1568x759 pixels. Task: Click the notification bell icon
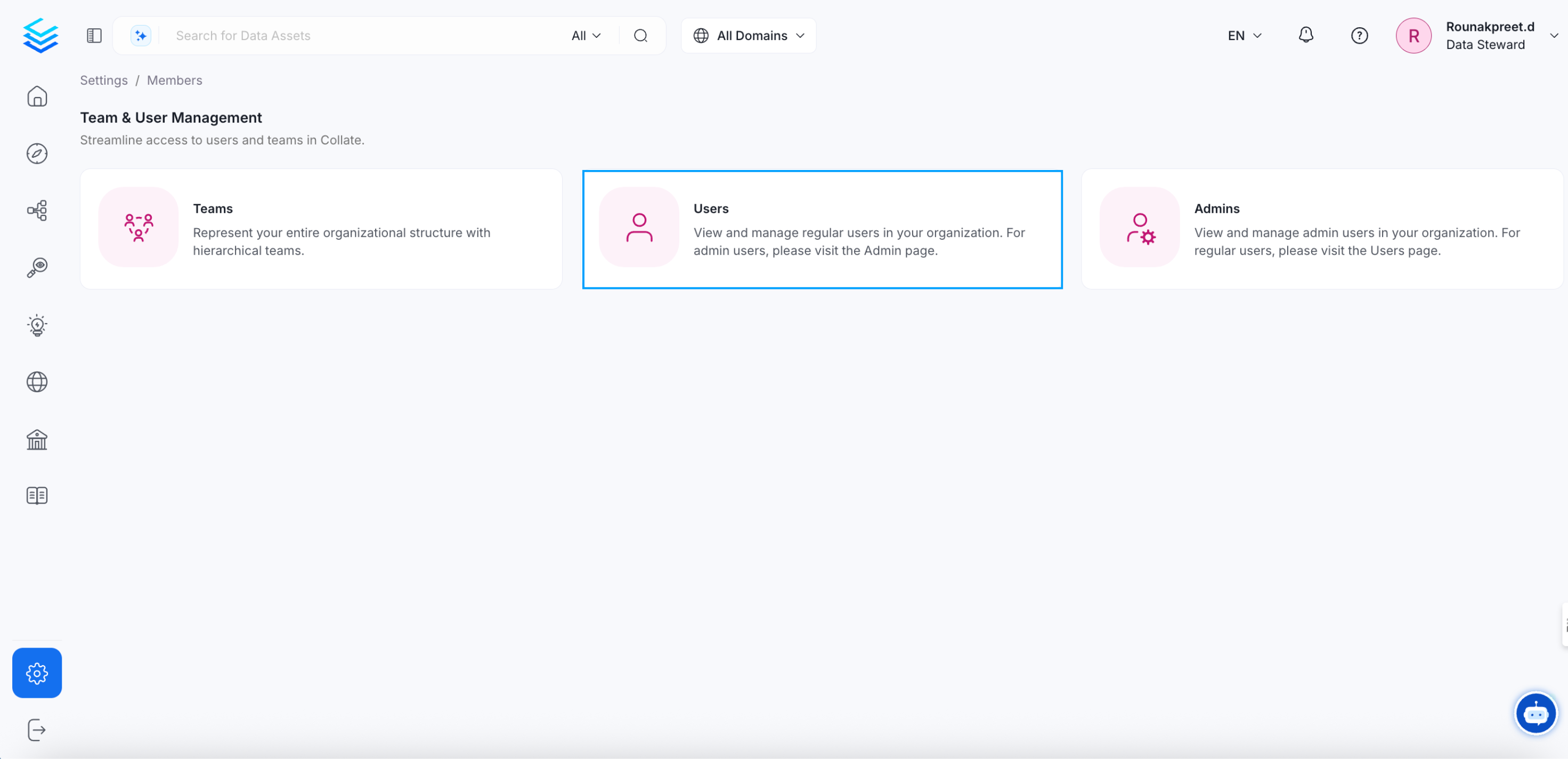coord(1306,36)
